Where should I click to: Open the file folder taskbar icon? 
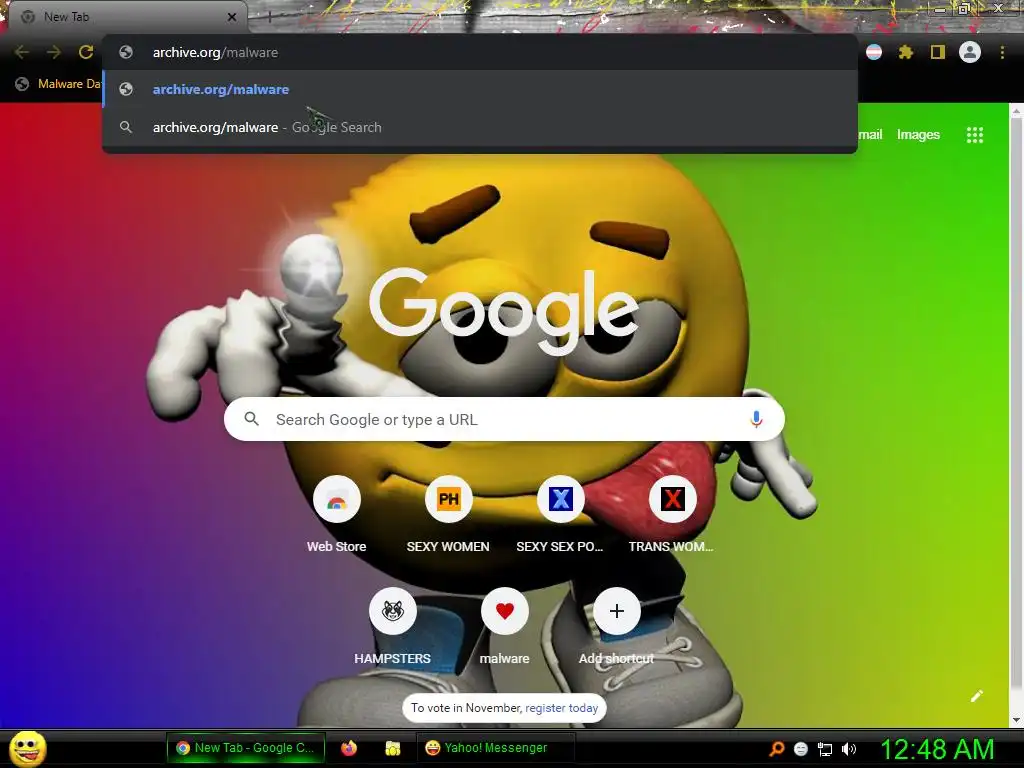coord(392,748)
